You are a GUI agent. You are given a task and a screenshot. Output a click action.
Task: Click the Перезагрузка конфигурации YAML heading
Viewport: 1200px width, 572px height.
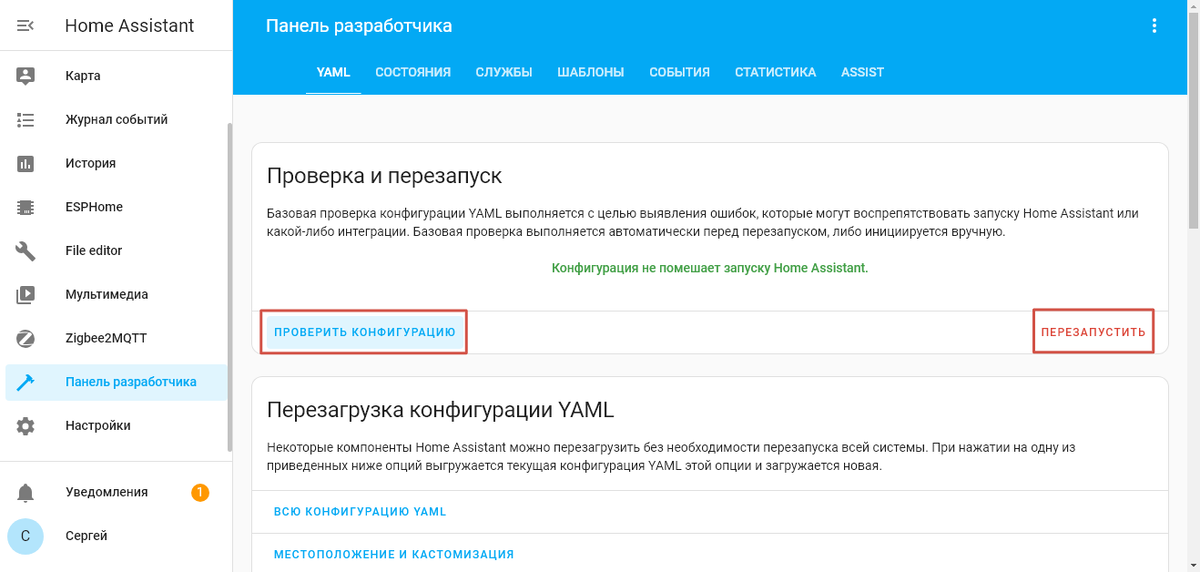pyautogui.click(x=441, y=410)
